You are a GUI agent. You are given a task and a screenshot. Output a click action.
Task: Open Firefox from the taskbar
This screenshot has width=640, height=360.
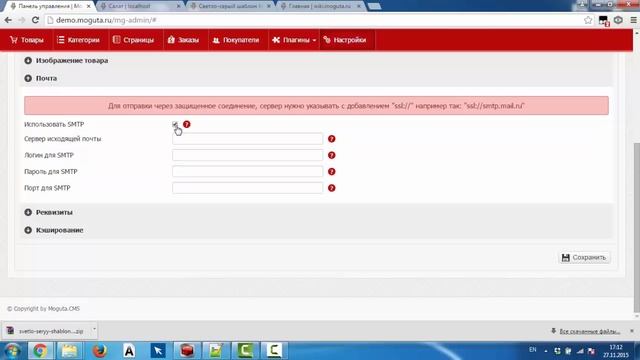click(x=99, y=351)
